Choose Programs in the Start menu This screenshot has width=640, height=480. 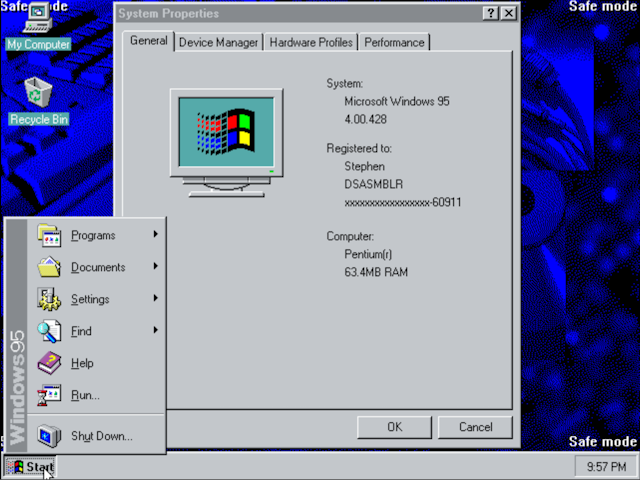tap(96, 236)
